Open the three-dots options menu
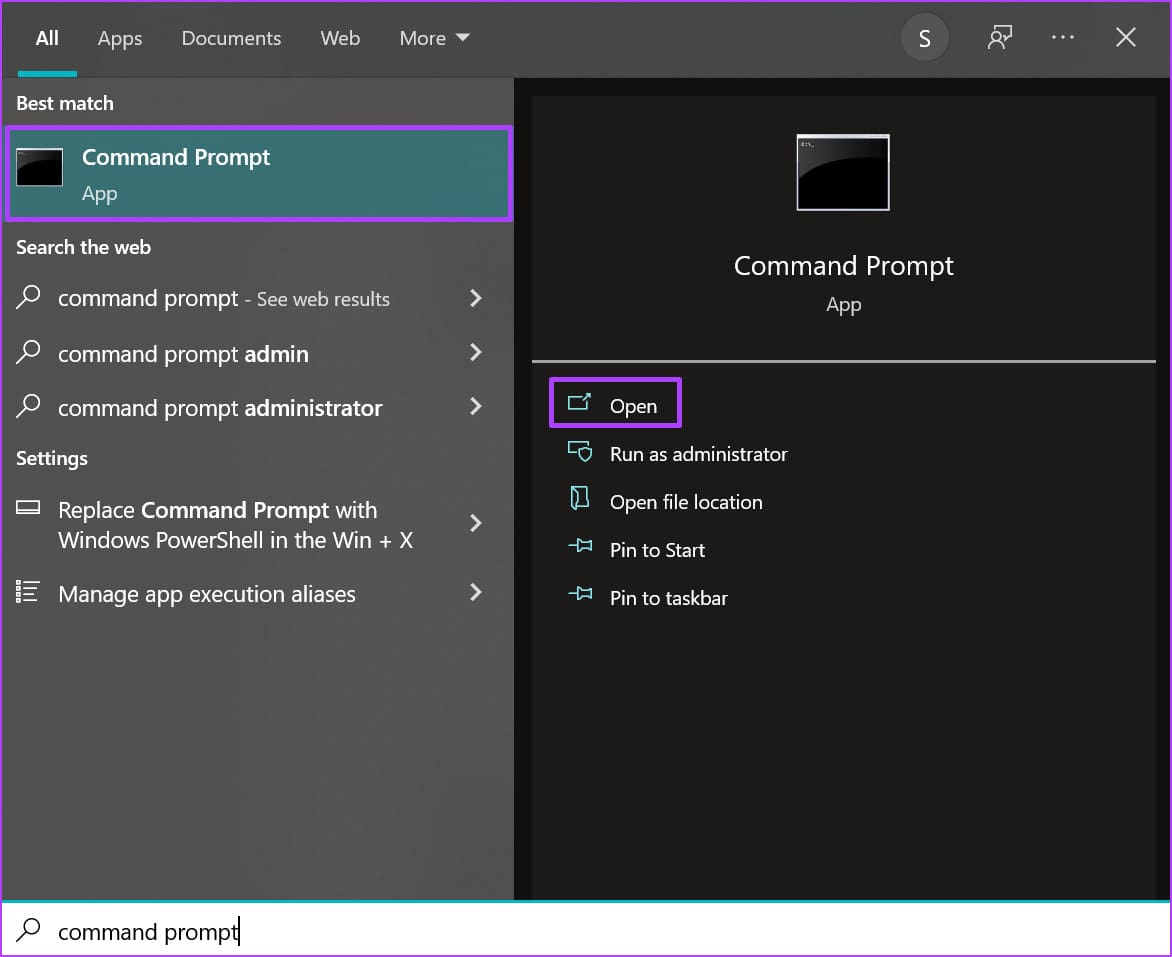The height and width of the screenshot is (957, 1172). click(1062, 37)
